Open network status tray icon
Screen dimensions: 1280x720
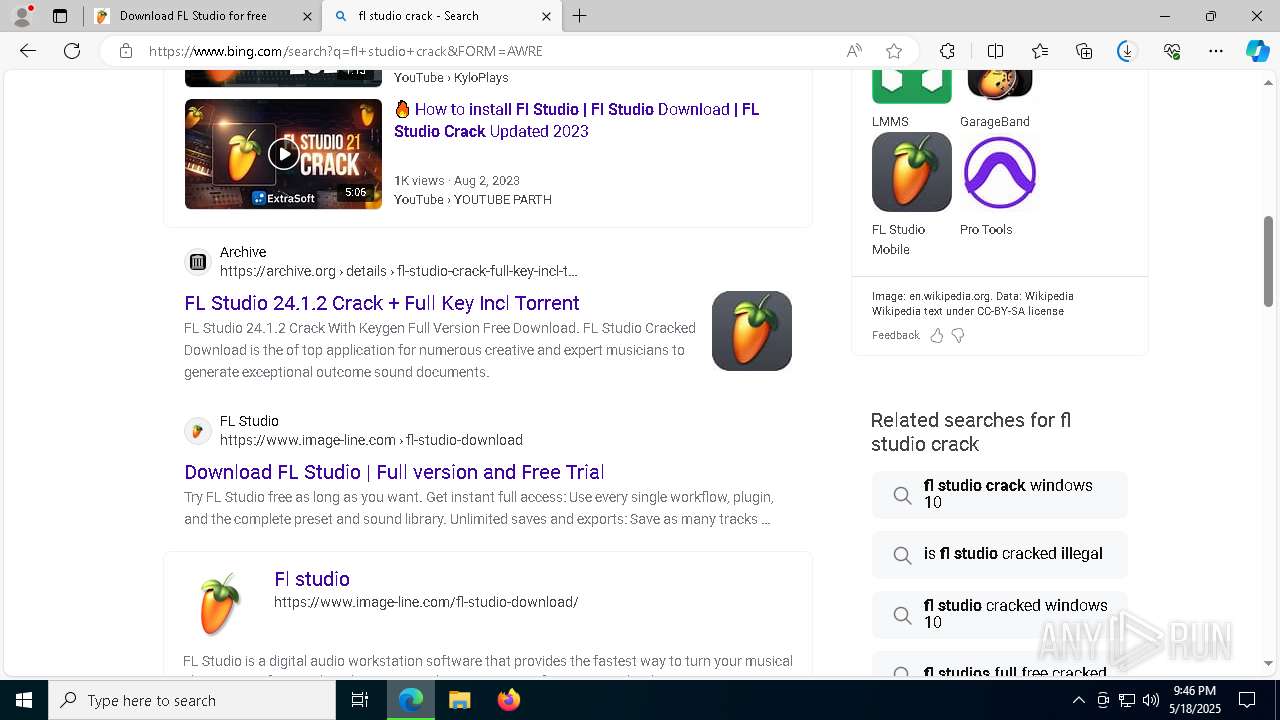pos(1127,700)
